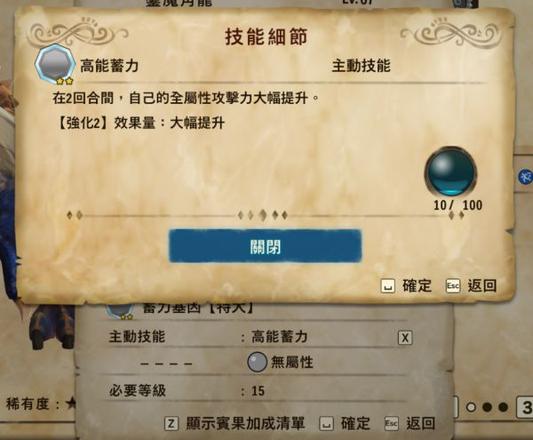Click the Z key icon for 顯示賓果加成清單
This screenshot has height=440, width=533.
pos(171,424)
